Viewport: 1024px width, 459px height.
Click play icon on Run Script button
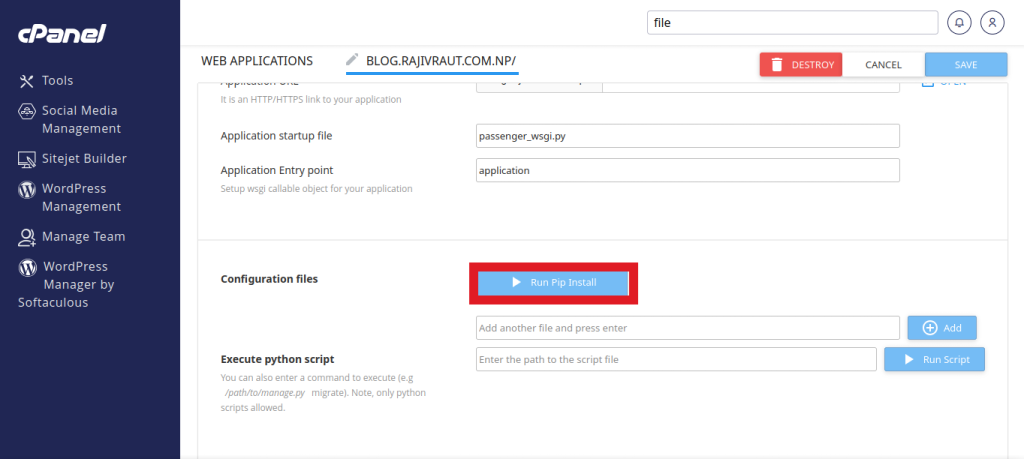pyautogui.click(x=908, y=359)
